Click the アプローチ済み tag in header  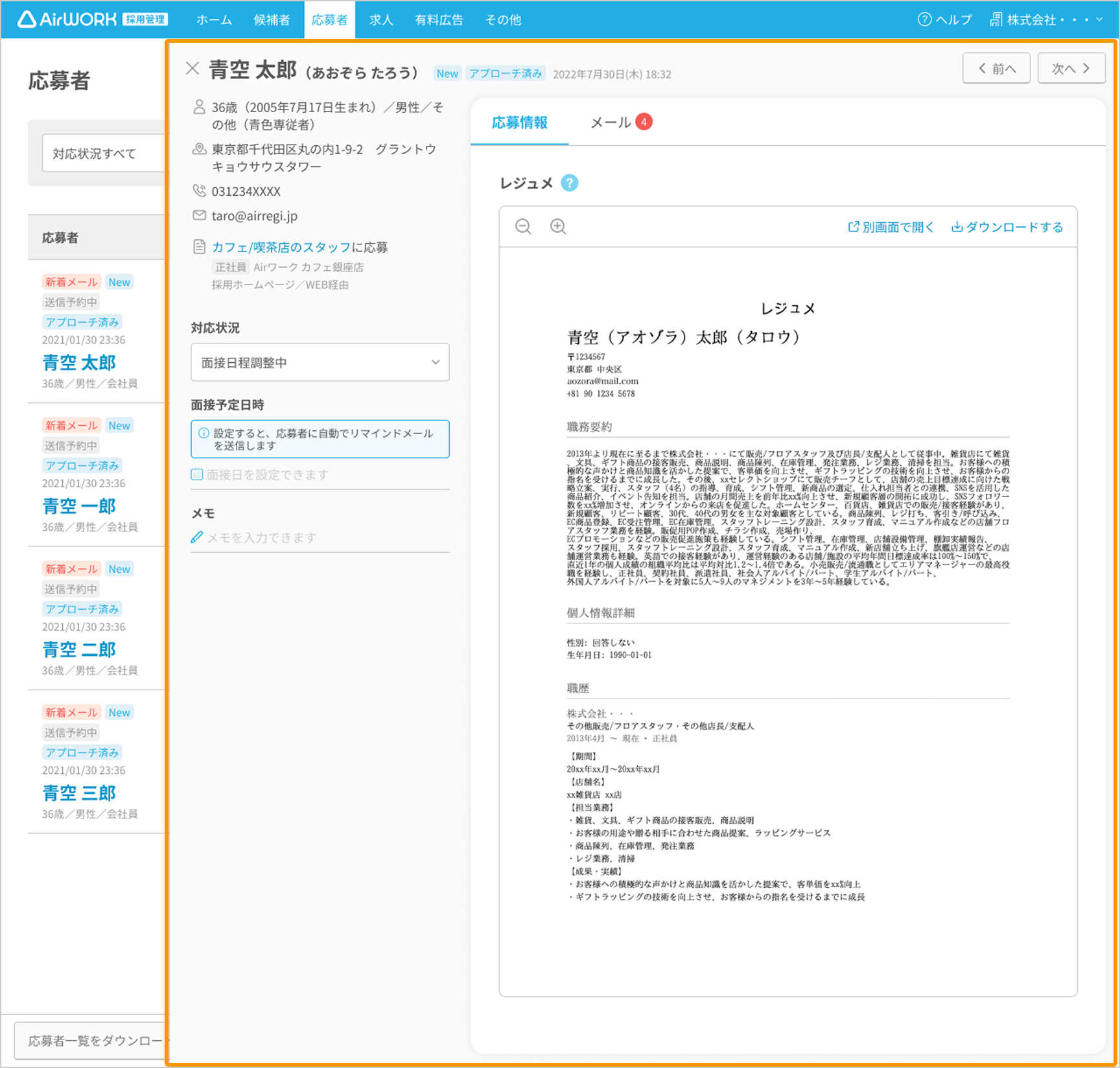(x=506, y=73)
